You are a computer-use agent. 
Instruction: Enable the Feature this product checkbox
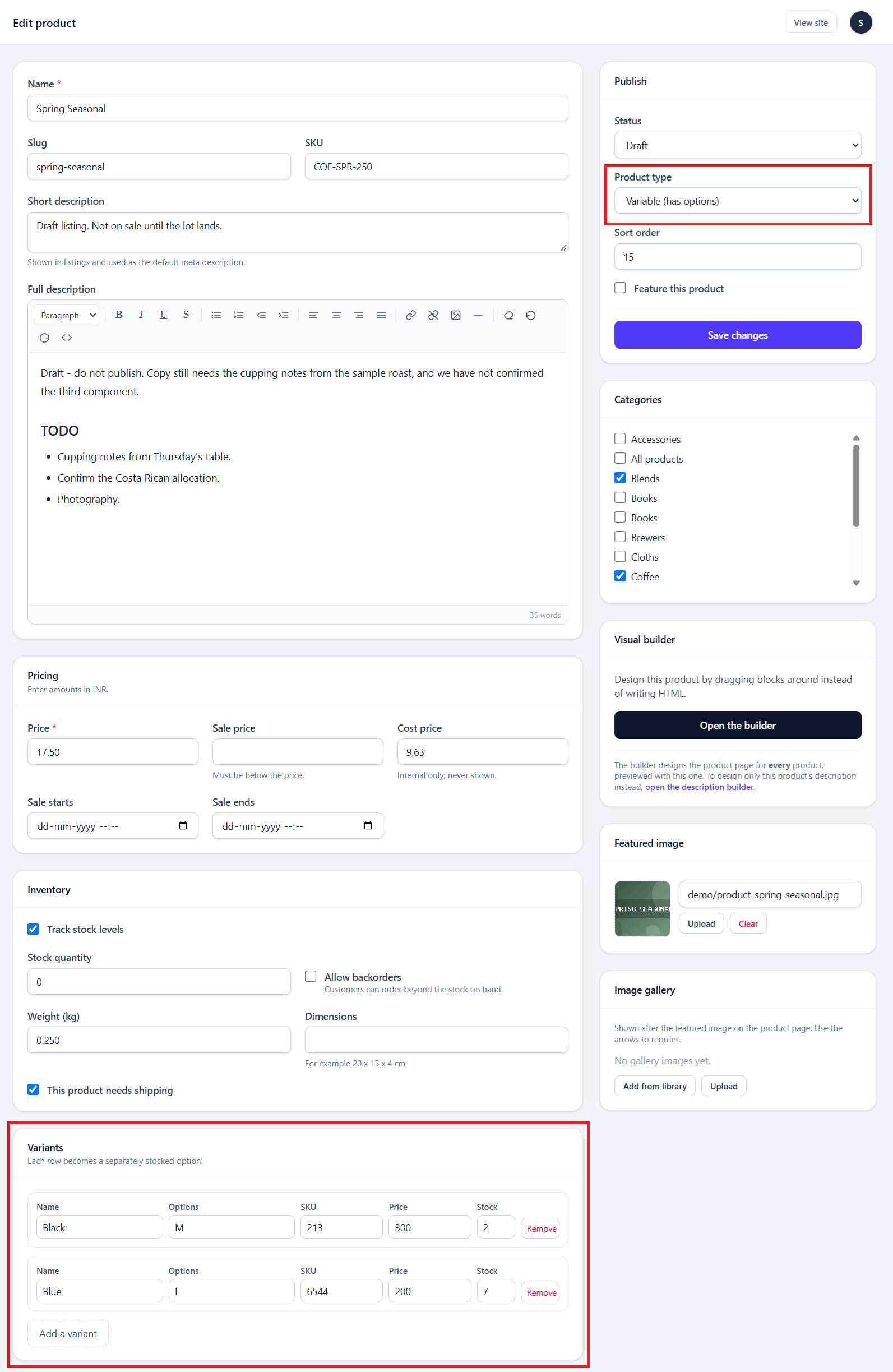[621, 288]
